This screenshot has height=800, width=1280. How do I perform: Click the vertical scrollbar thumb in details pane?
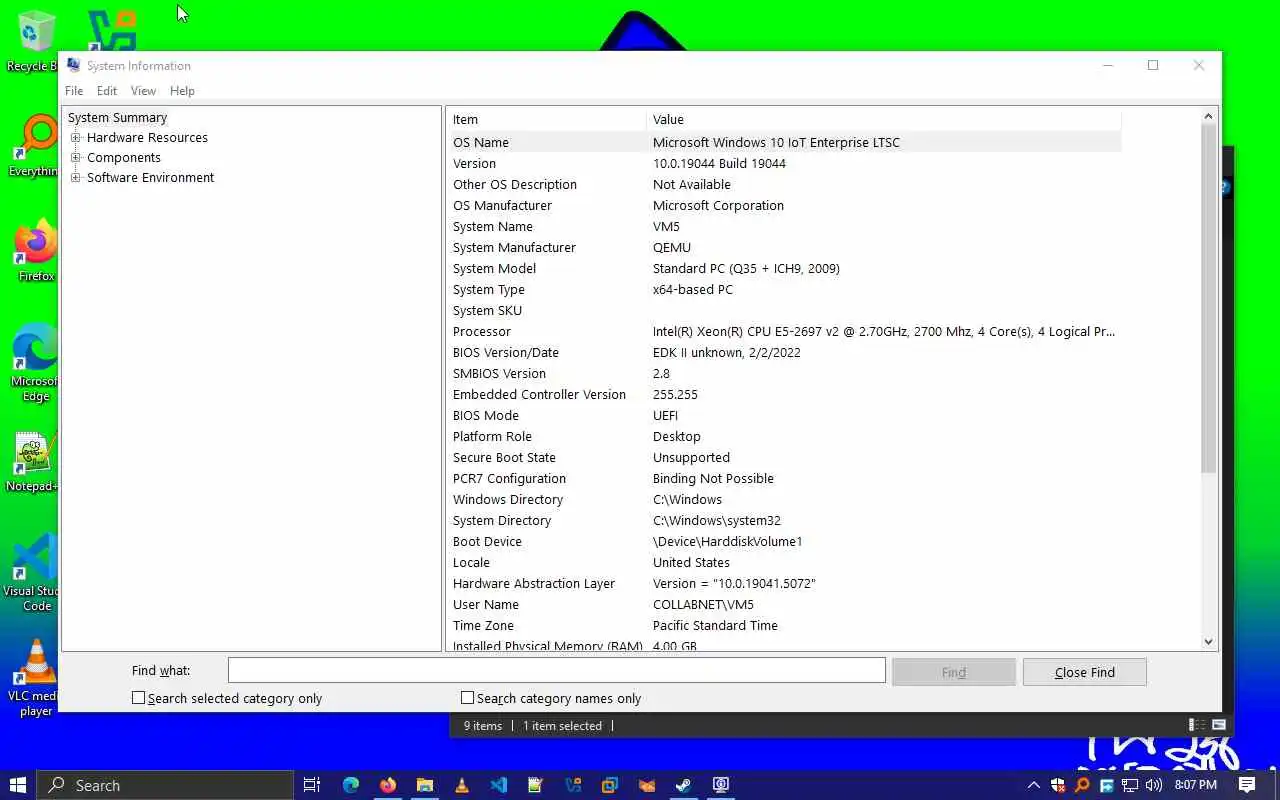click(1208, 299)
